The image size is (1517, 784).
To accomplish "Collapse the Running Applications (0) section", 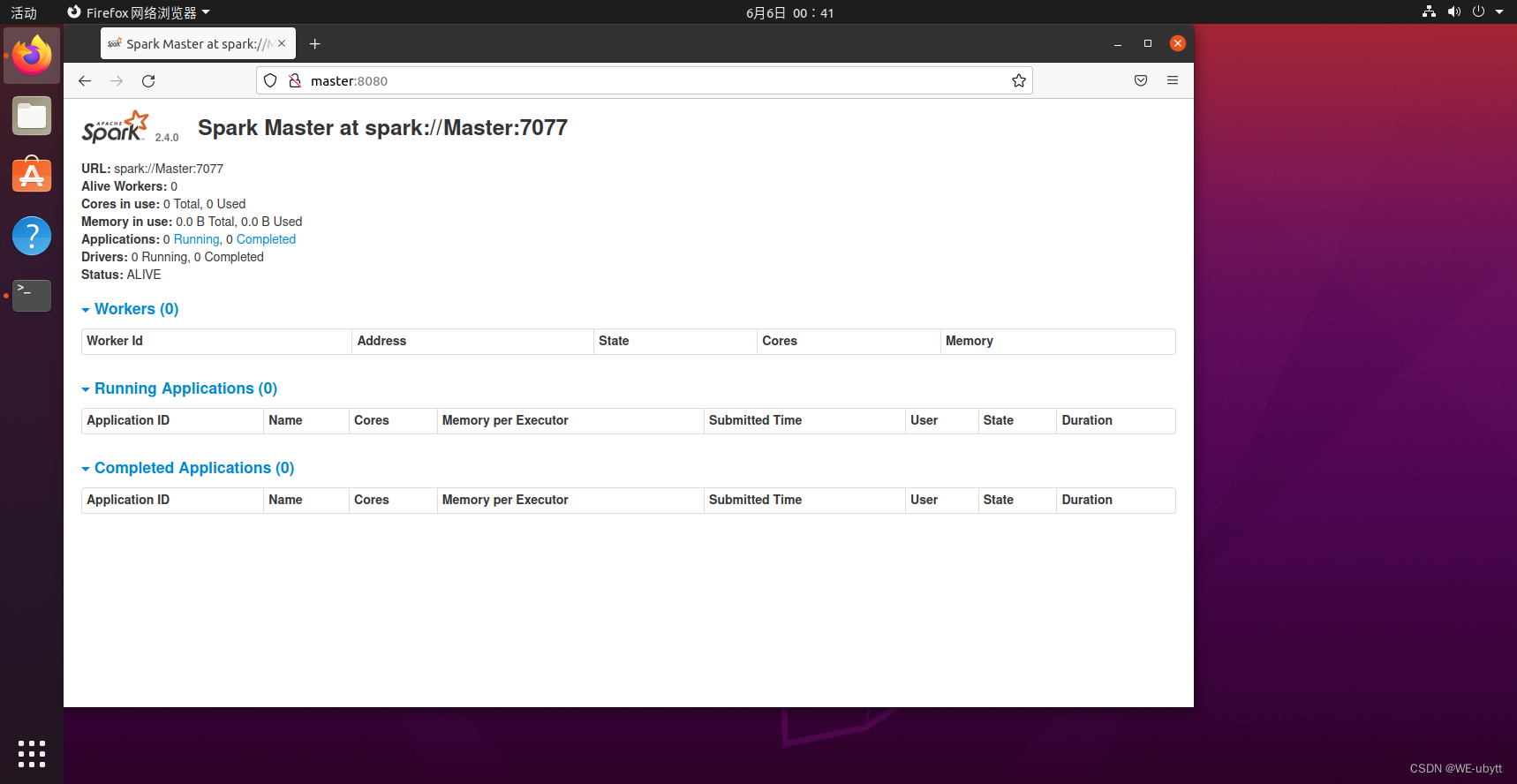I will (x=180, y=388).
